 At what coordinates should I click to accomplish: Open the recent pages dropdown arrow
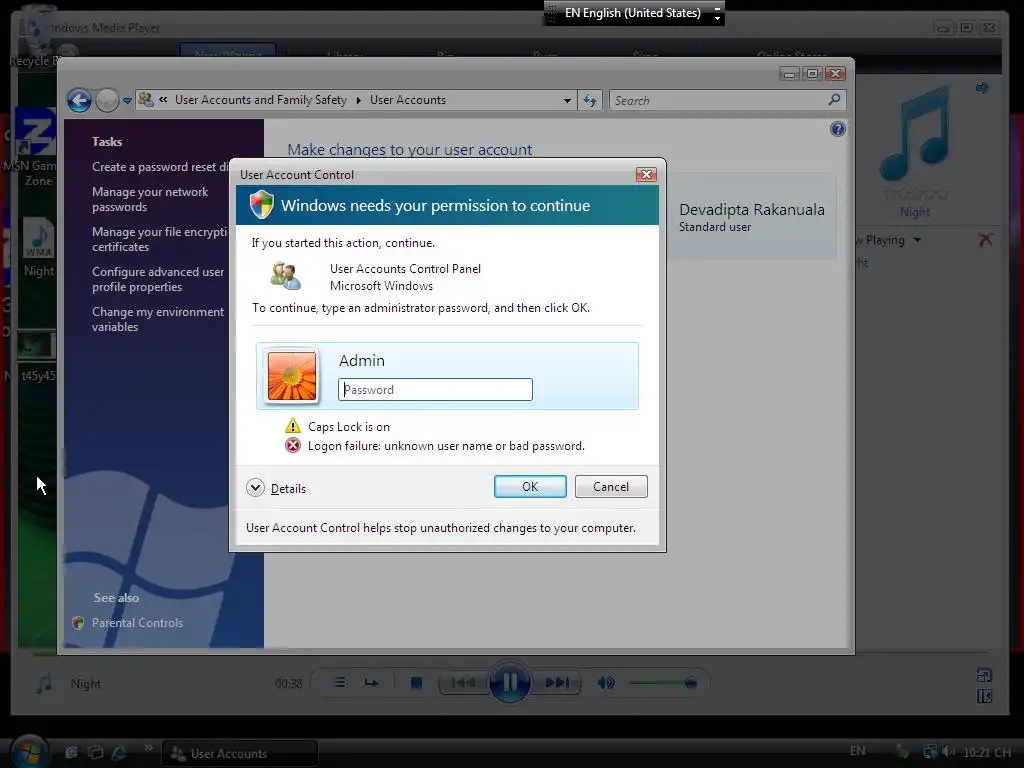click(x=127, y=101)
